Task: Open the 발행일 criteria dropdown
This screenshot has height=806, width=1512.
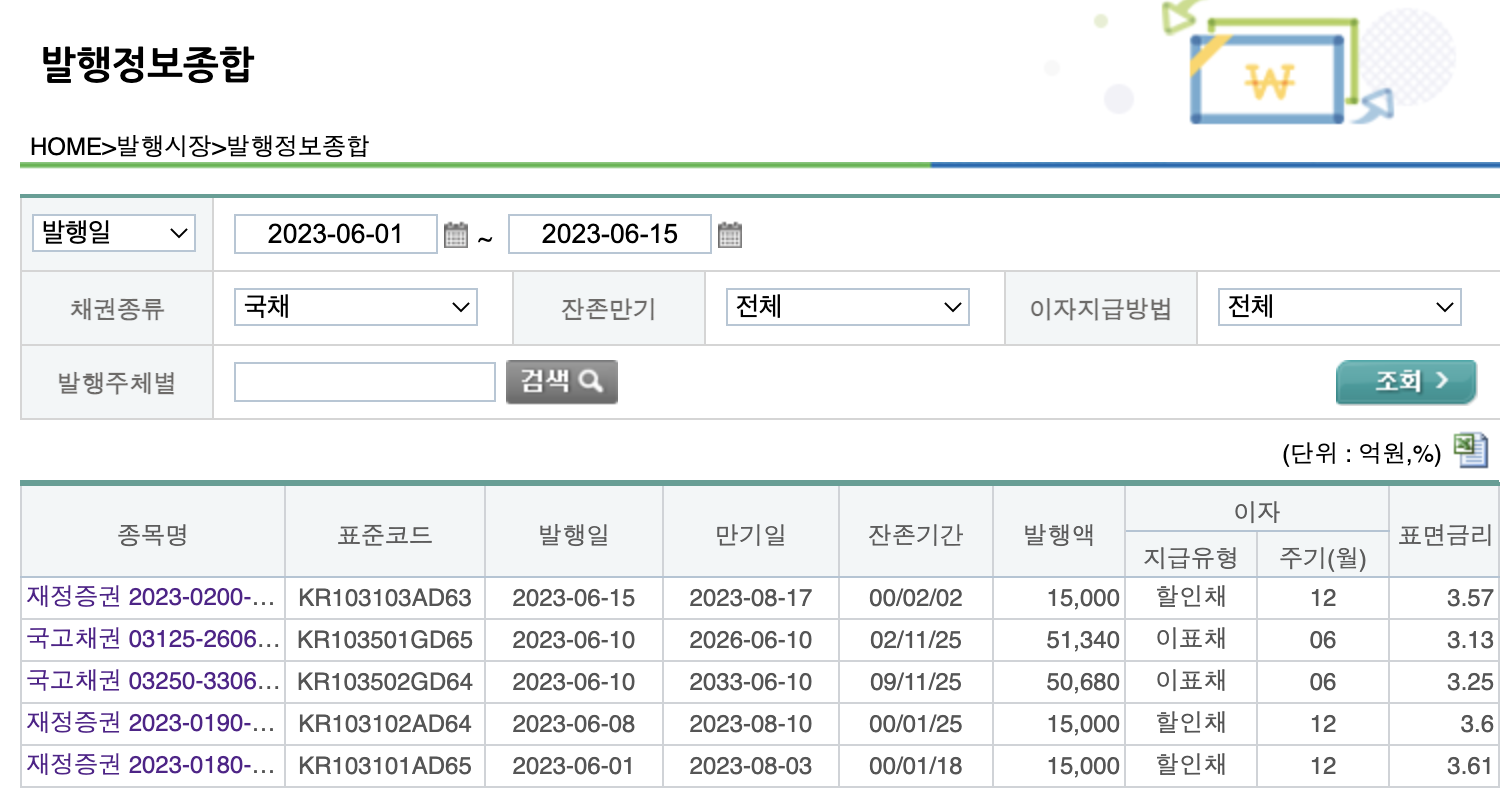Action: pos(112,233)
